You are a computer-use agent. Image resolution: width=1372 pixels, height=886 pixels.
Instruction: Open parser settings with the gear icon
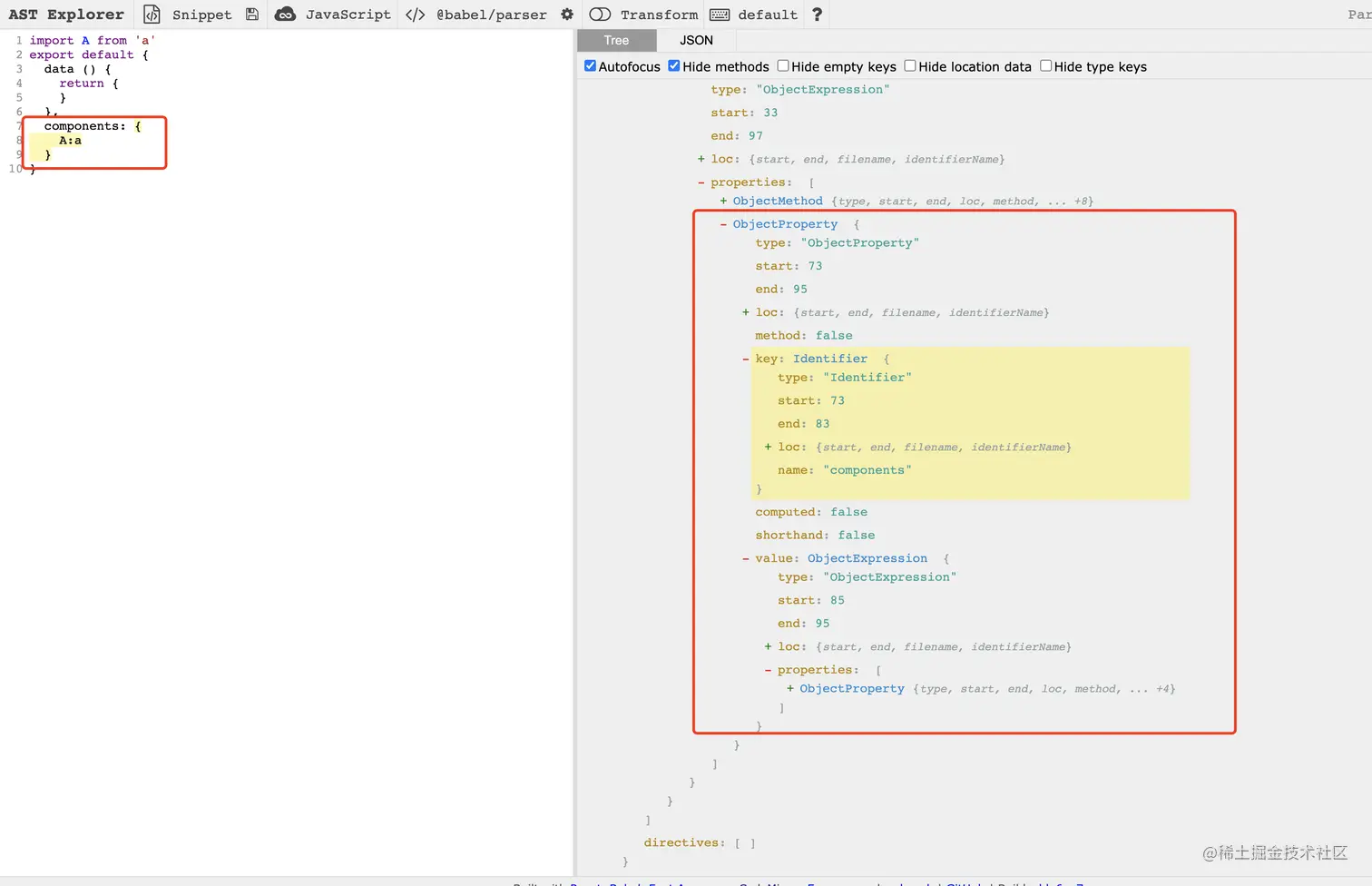(x=567, y=15)
